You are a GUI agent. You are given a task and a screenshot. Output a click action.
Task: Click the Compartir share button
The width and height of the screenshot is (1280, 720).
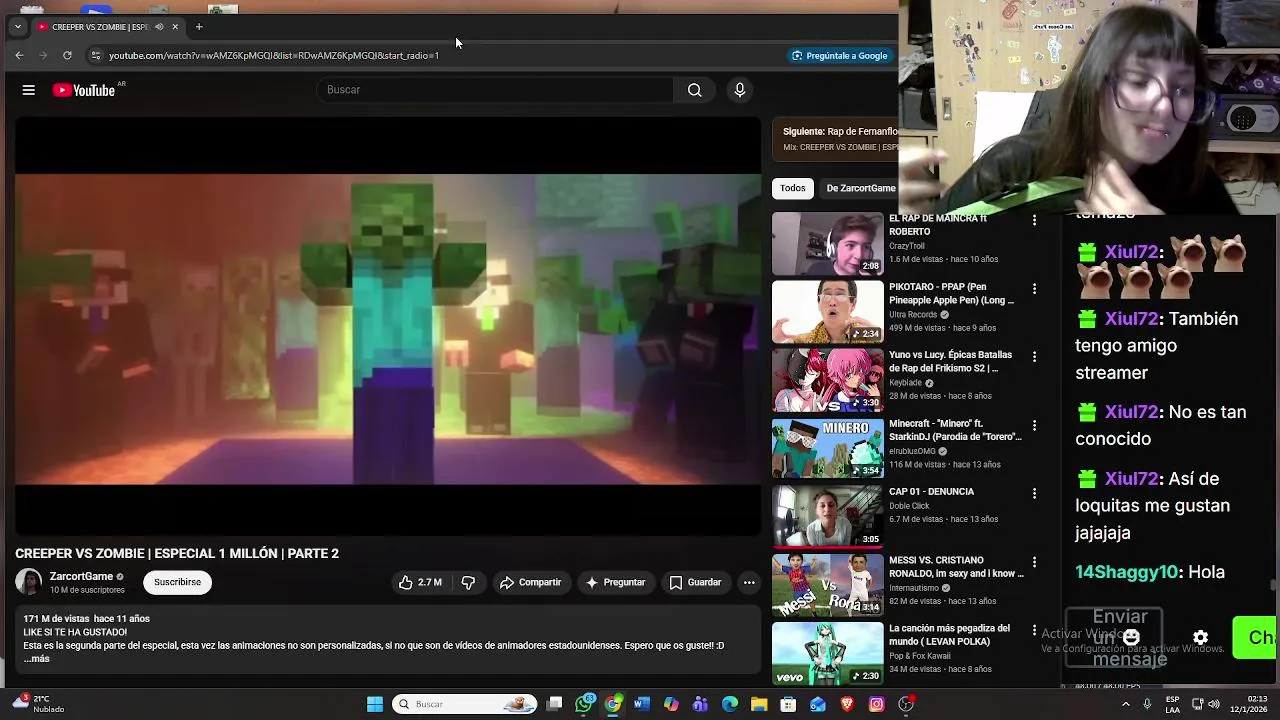(x=531, y=582)
